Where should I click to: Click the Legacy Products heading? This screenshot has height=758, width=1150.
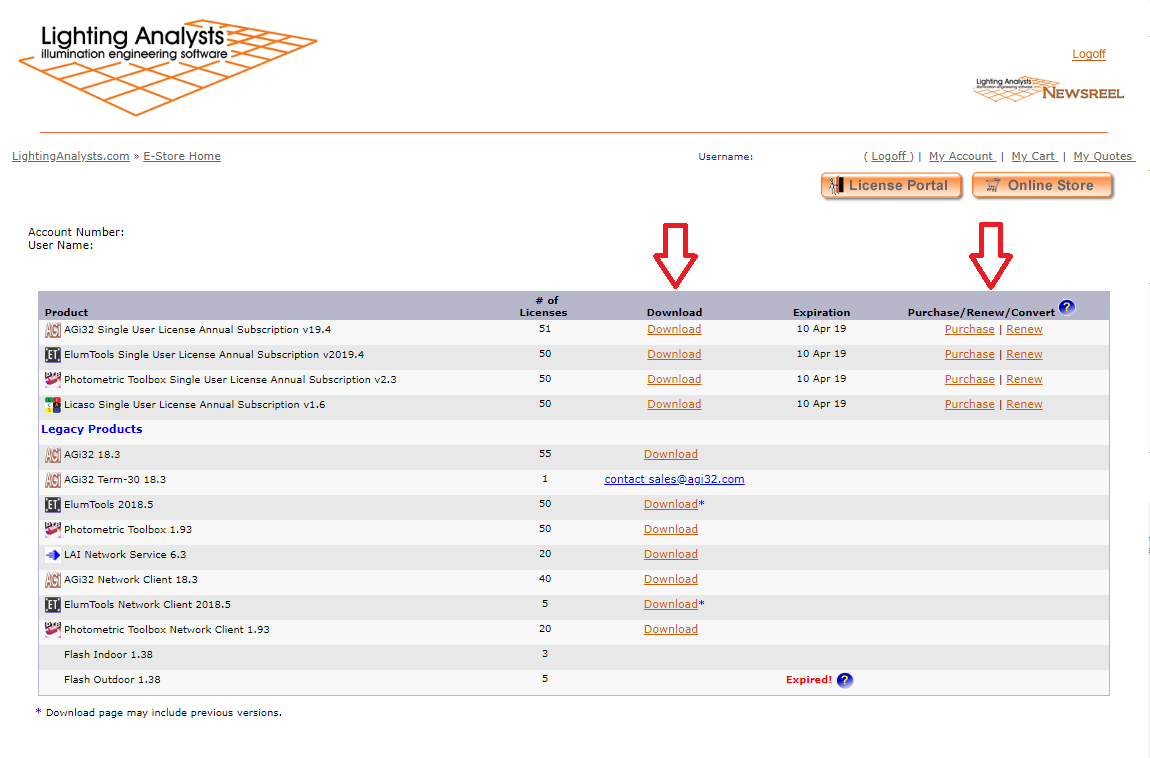92,430
